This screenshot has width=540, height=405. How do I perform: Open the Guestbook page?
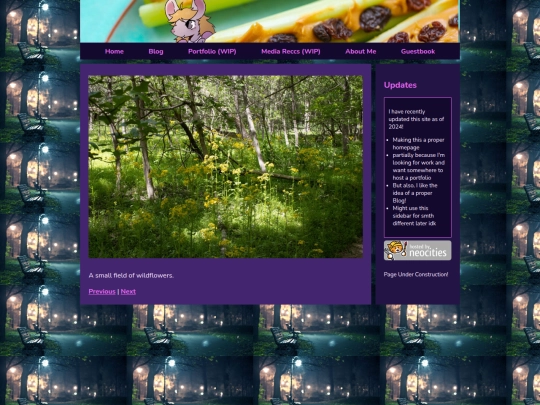(418, 51)
